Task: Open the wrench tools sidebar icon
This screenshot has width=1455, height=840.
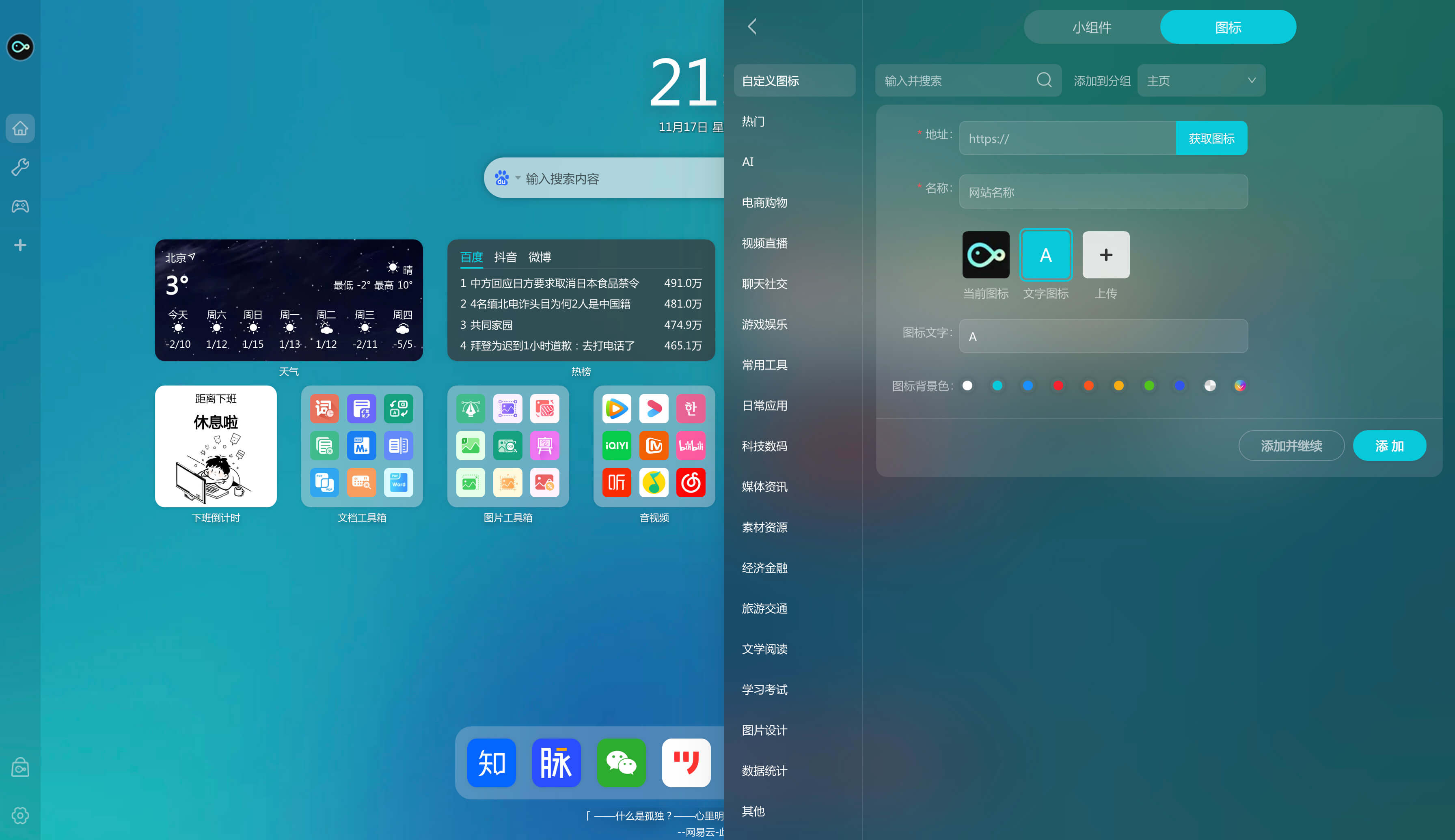Action: pyautogui.click(x=20, y=167)
